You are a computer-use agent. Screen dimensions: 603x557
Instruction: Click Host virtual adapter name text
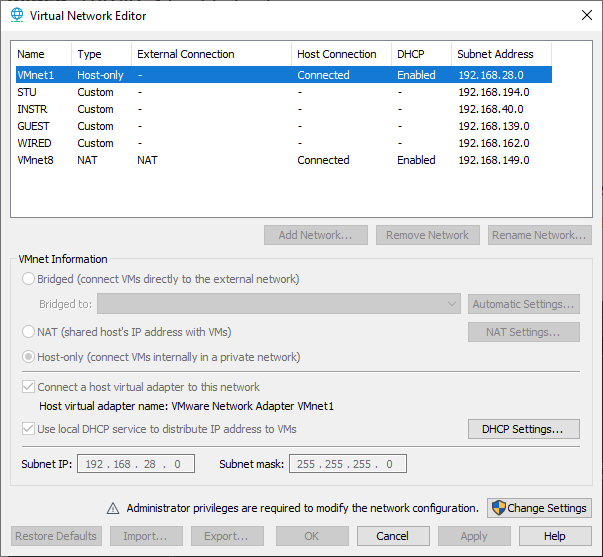click(x=187, y=406)
